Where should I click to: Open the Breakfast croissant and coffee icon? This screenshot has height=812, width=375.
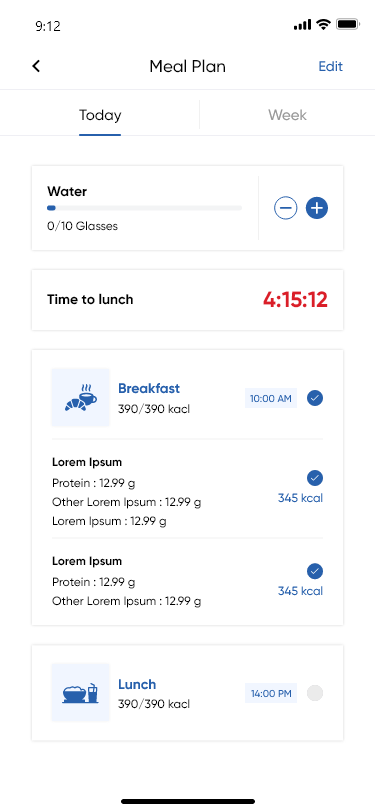click(x=80, y=397)
